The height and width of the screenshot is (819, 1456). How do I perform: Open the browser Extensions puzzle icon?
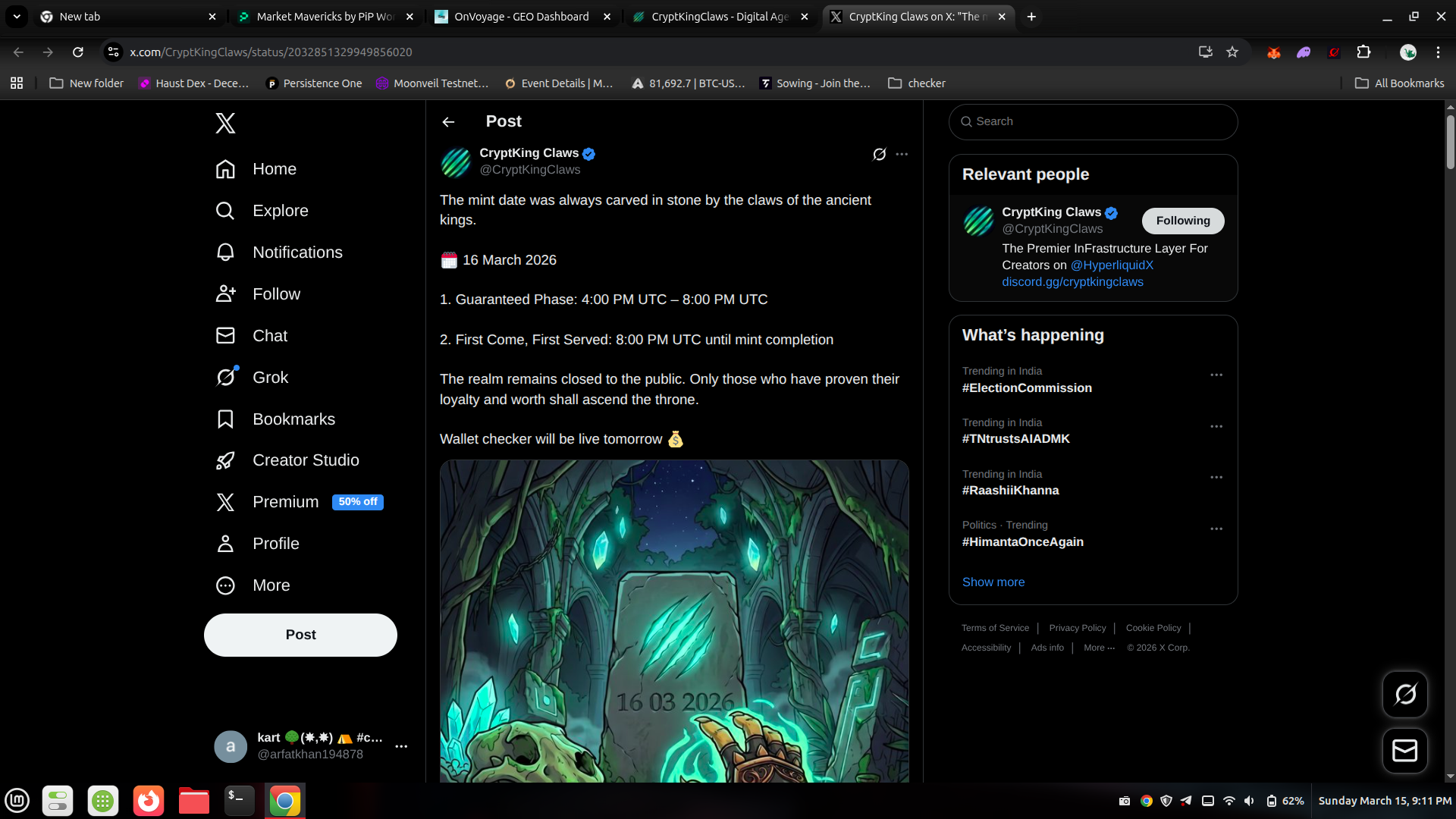point(1363,52)
